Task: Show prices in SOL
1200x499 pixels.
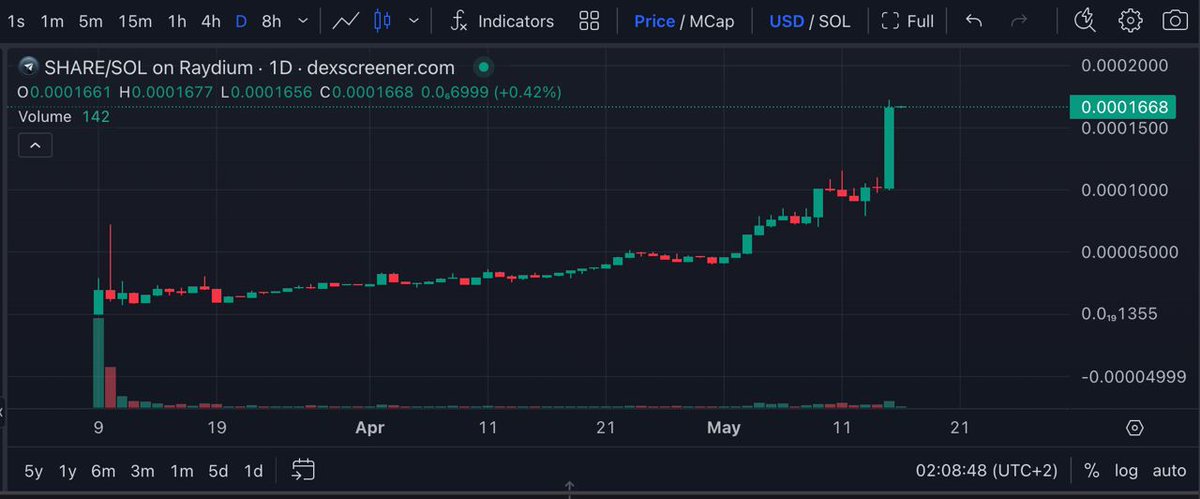Action: coord(834,21)
